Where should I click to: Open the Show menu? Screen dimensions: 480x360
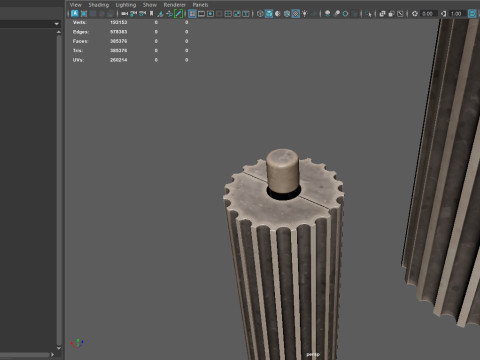coord(150,5)
